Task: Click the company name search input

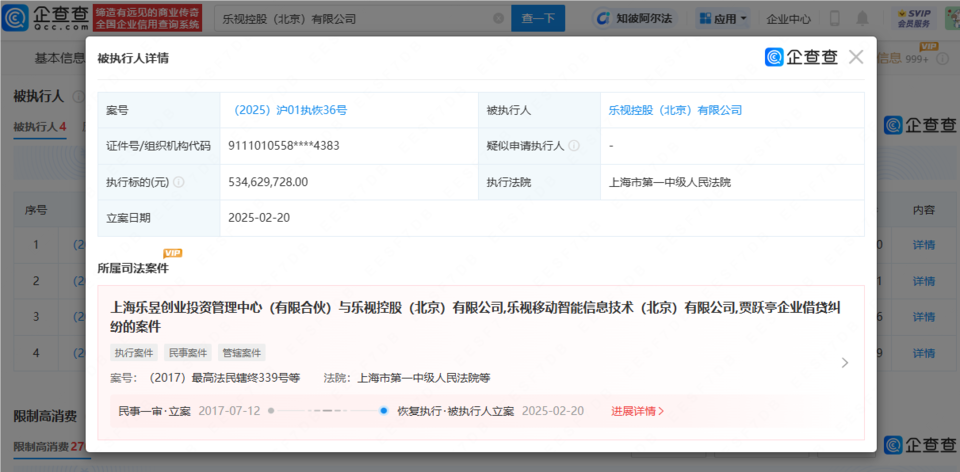Action: [x=357, y=18]
